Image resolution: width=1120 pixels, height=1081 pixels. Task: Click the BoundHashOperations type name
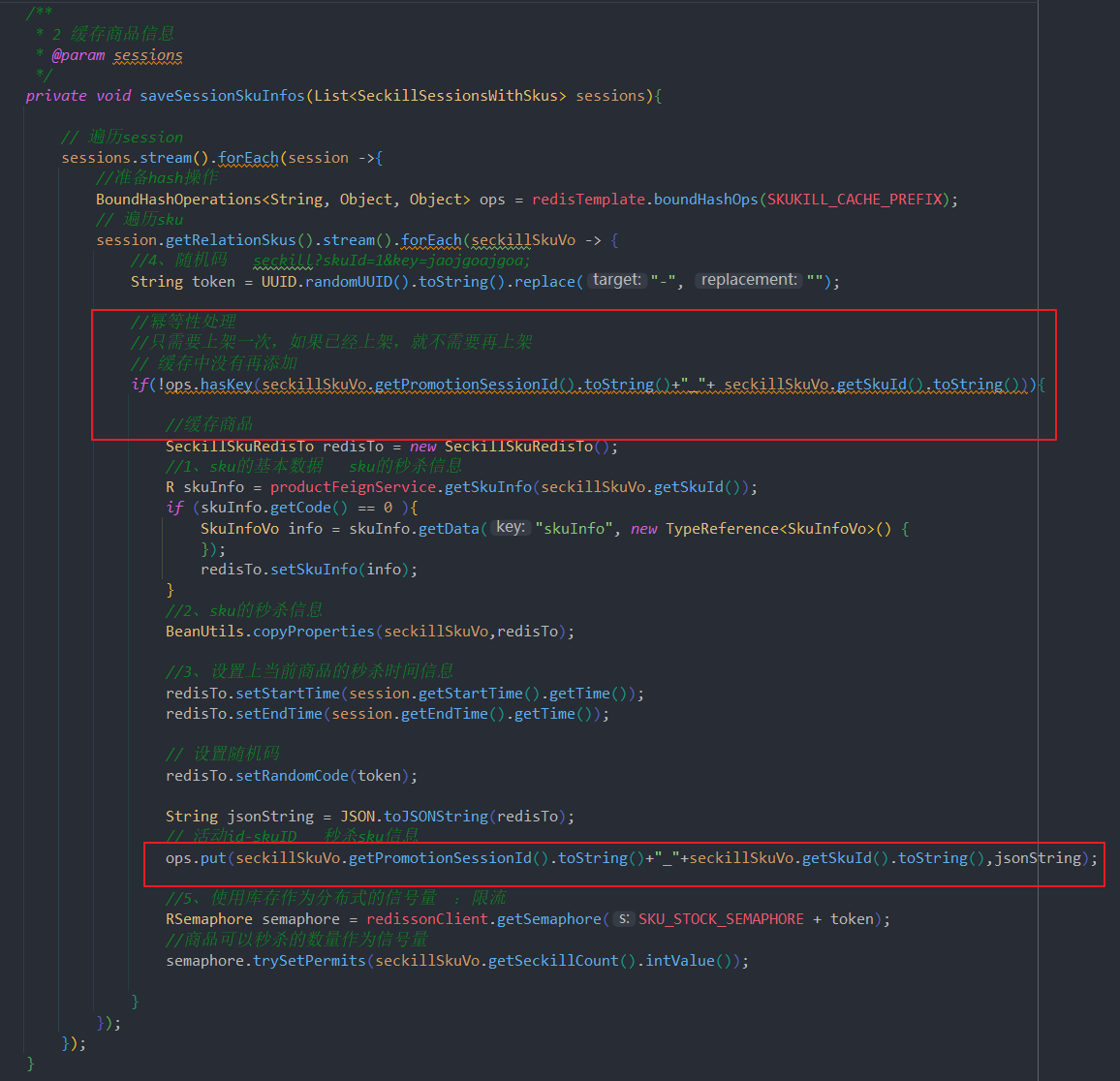[x=178, y=200]
